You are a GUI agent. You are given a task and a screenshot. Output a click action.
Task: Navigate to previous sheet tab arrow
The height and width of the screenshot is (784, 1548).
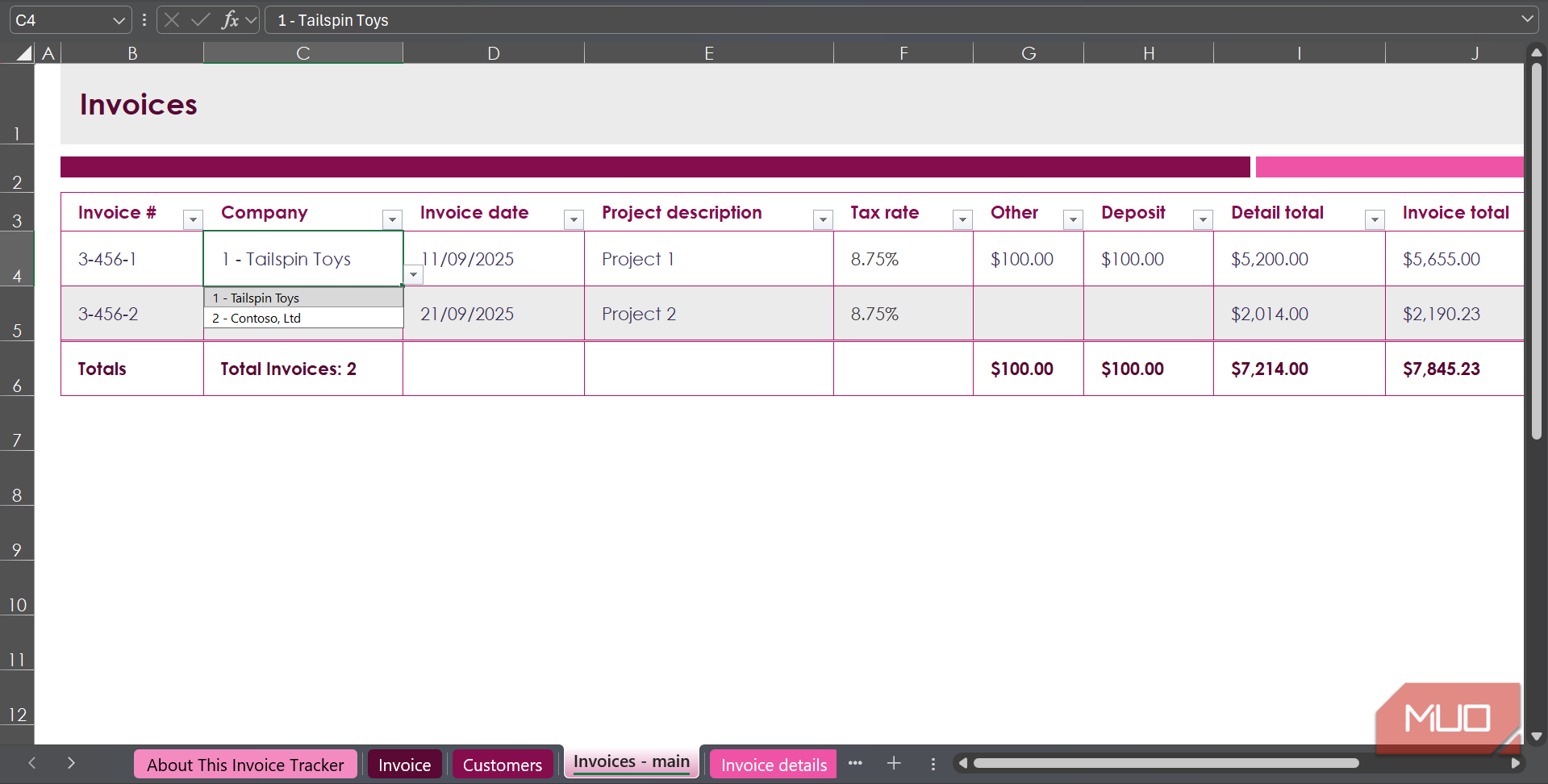coord(32,763)
